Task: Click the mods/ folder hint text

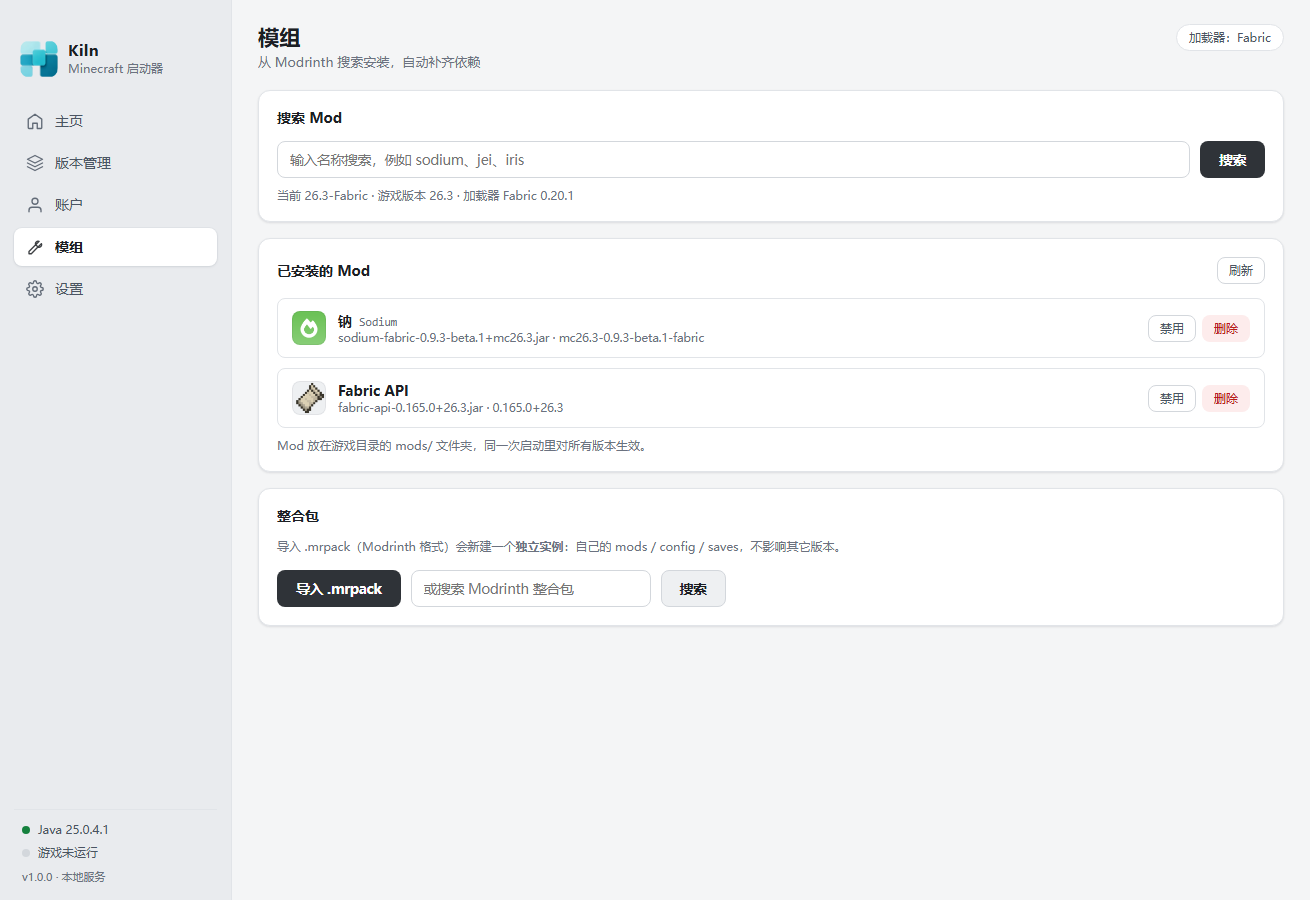Action: pos(463,446)
